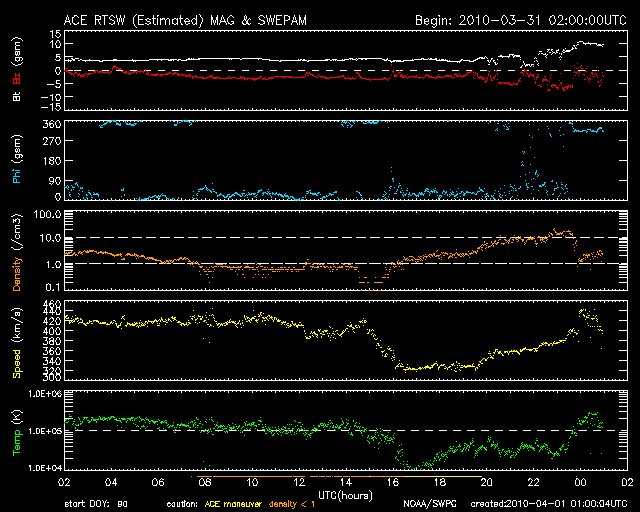This screenshot has height=512, width=640.
Task: Click the yellow ACE maneuver legend text
Action: click(x=233, y=504)
